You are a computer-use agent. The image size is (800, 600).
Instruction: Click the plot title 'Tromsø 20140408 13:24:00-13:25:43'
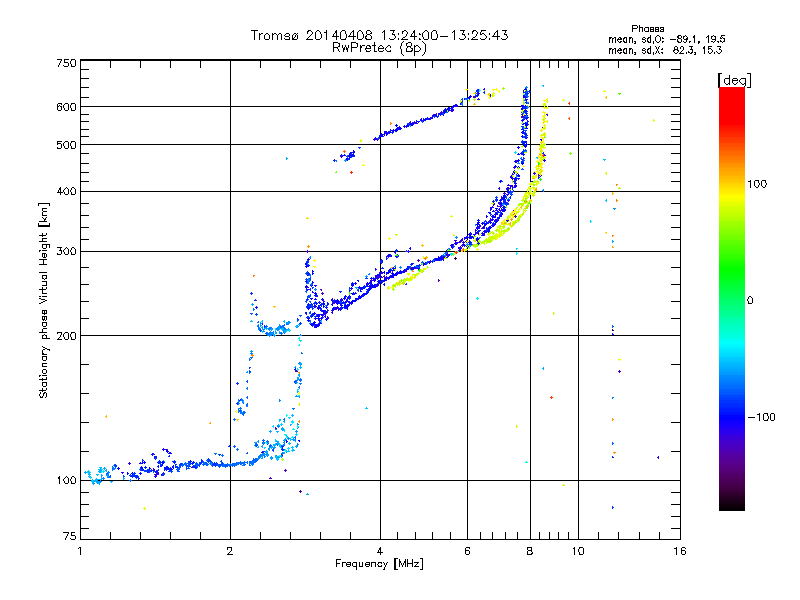tap(379, 35)
